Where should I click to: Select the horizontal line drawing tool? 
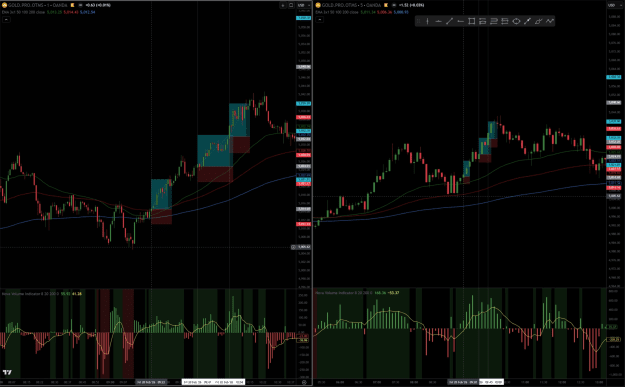(x=438, y=22)
